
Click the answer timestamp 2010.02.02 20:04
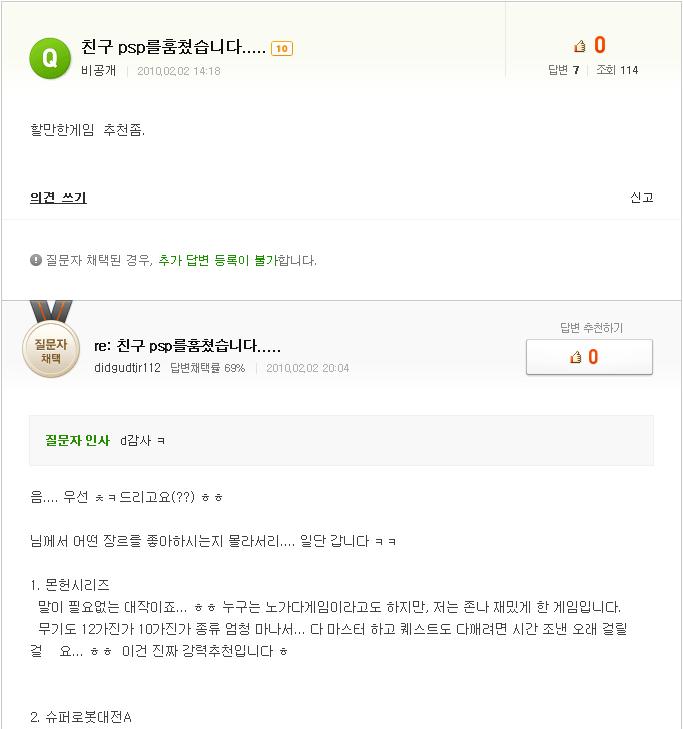[307, 368]
